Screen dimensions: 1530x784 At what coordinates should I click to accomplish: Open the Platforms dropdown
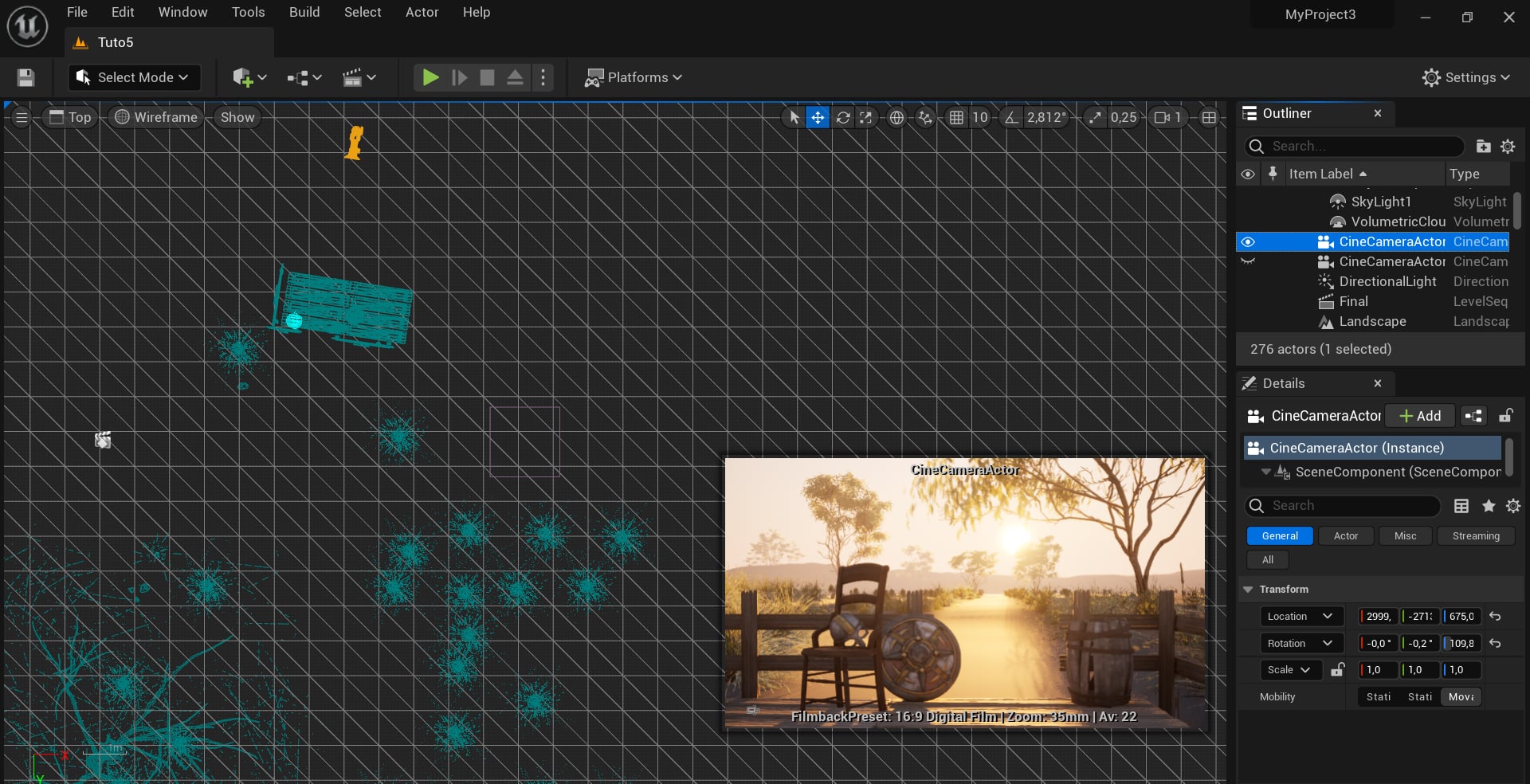[x=634, y=77]
